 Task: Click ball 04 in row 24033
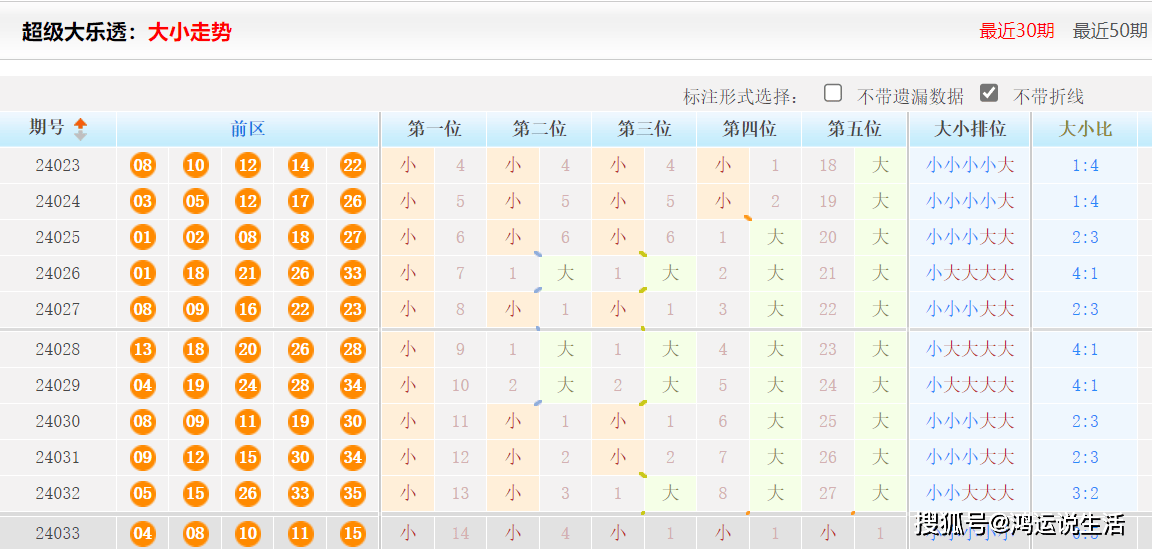click(143, 533)
